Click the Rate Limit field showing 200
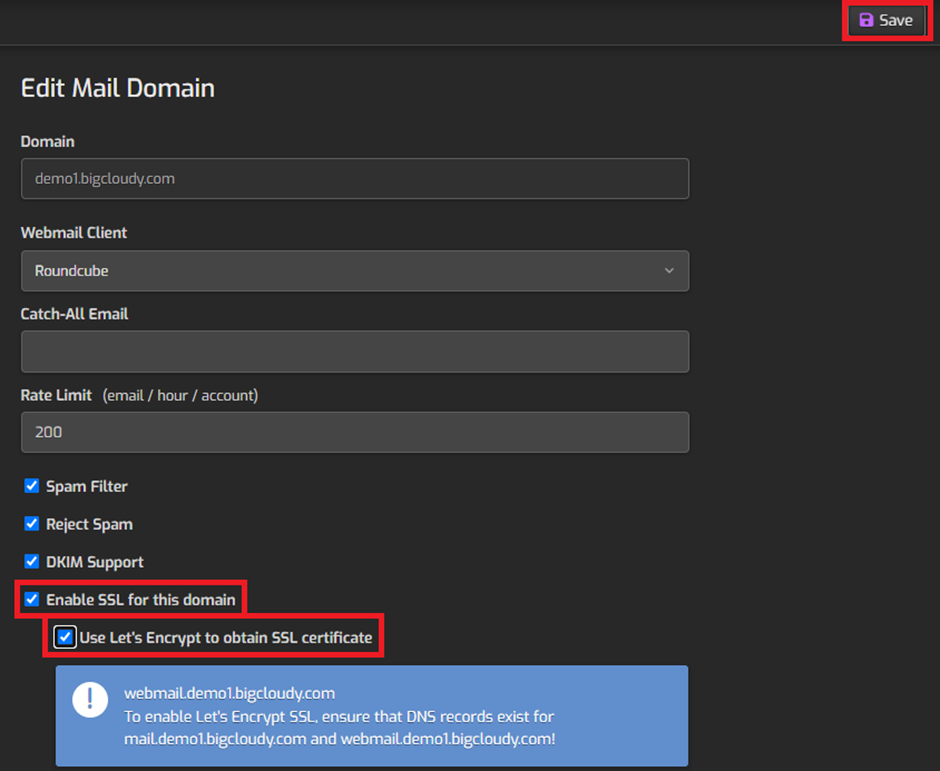This screenshot has height=771, width=940. tap(355, 432)
